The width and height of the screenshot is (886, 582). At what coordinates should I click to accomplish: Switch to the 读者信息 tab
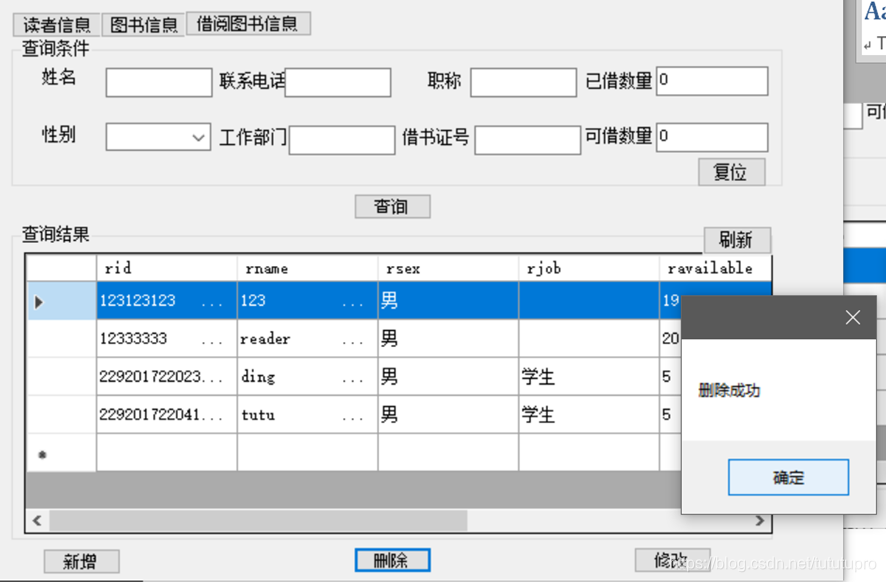(54, 24)
